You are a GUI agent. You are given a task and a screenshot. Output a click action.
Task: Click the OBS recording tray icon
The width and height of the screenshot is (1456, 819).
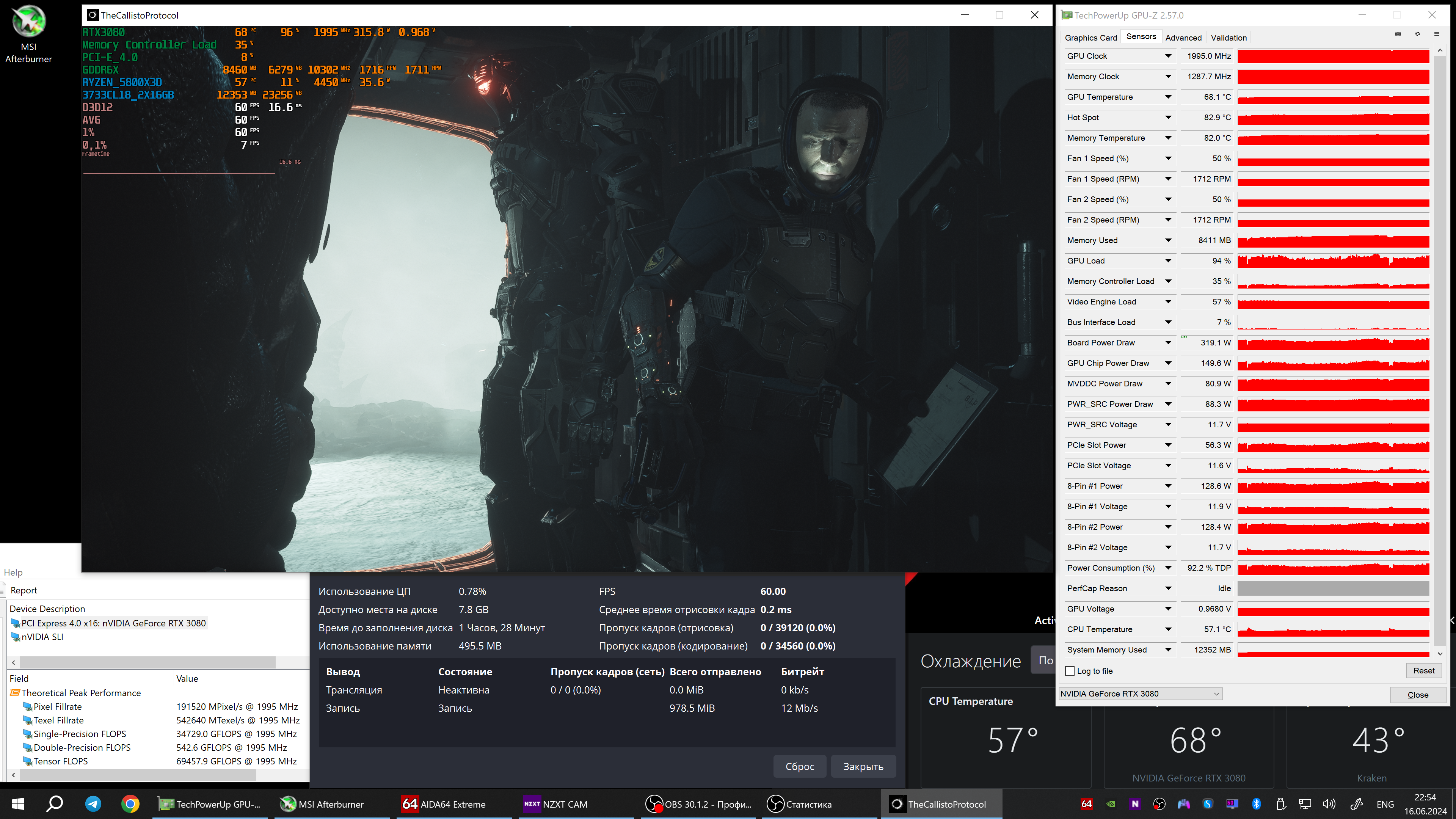coord(1159,804)
